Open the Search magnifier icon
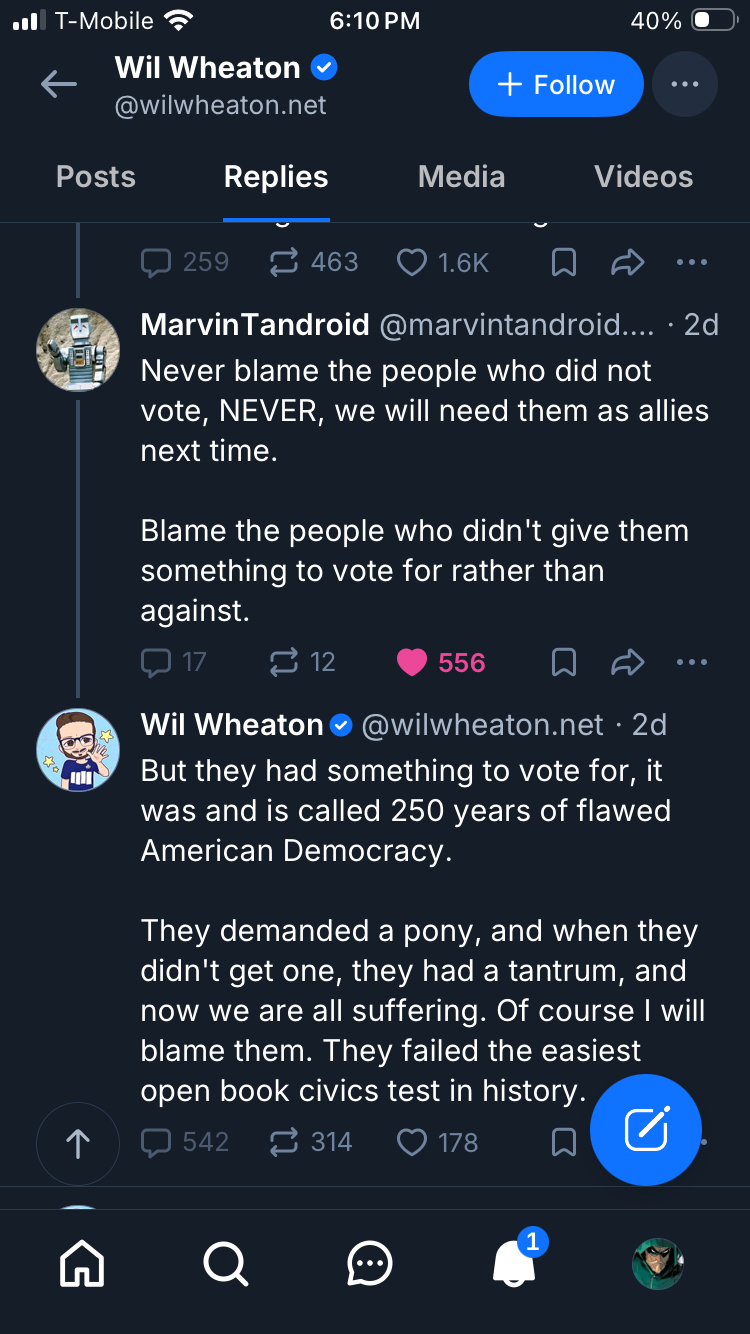 tap(226, 1265)
